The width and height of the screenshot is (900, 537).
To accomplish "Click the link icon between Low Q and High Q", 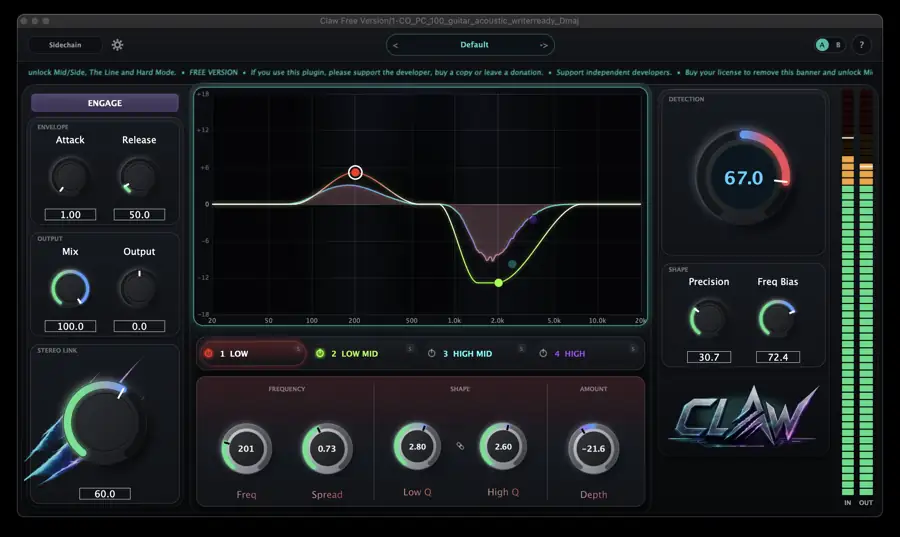I will 460,446.
